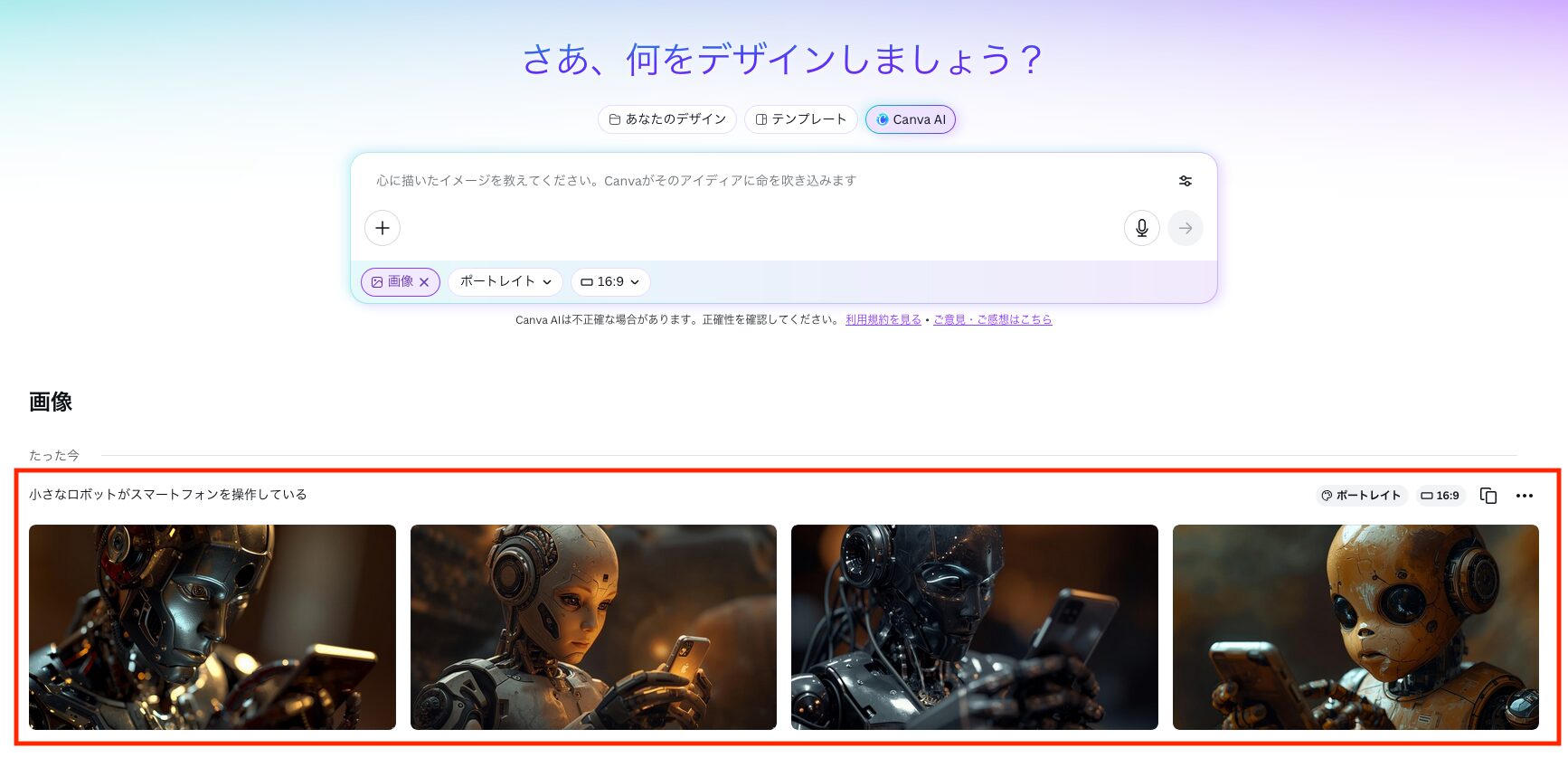Click the arrow submit prompt button

(1185, 228)
